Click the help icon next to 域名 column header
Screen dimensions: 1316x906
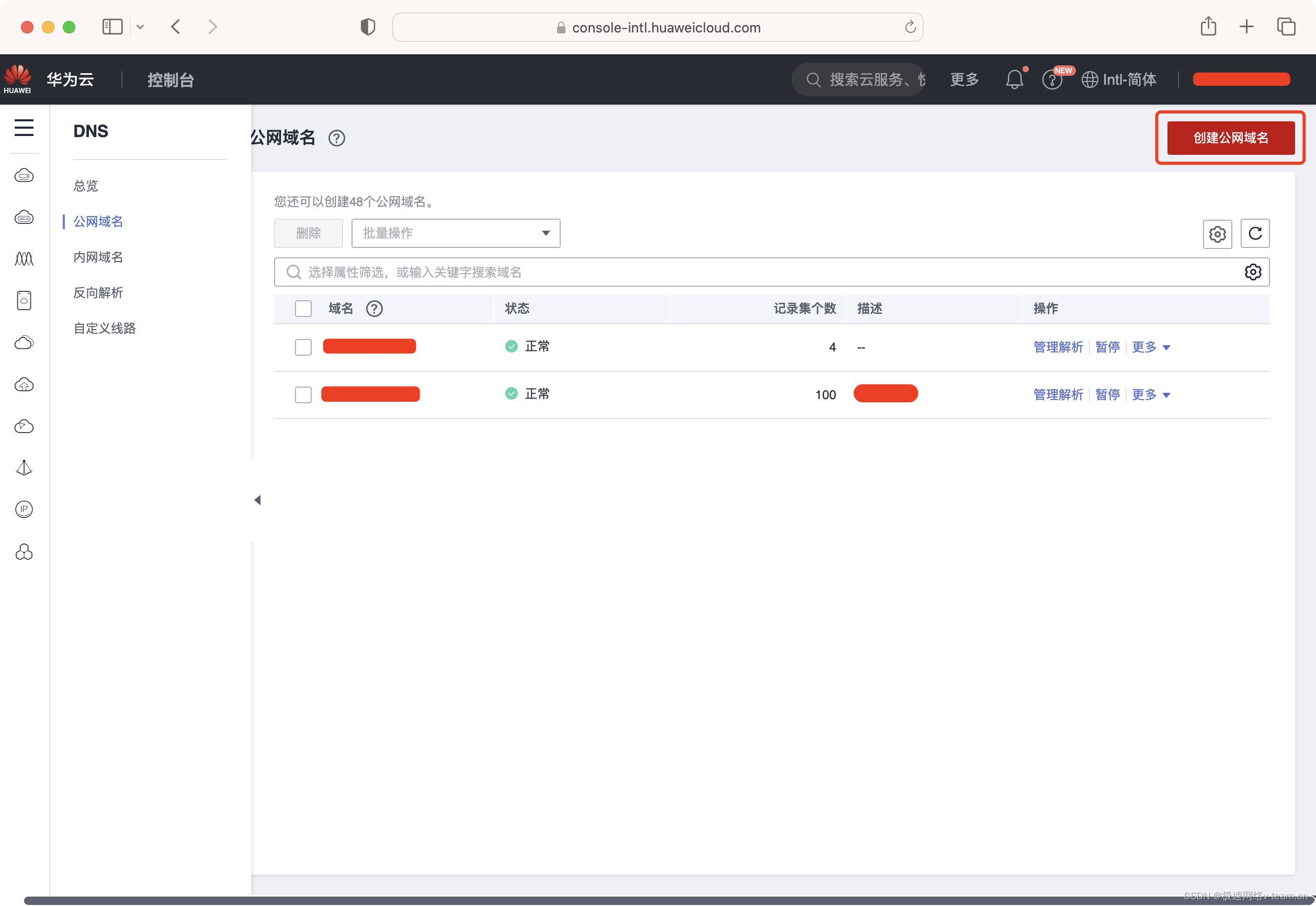coord(374,309)
